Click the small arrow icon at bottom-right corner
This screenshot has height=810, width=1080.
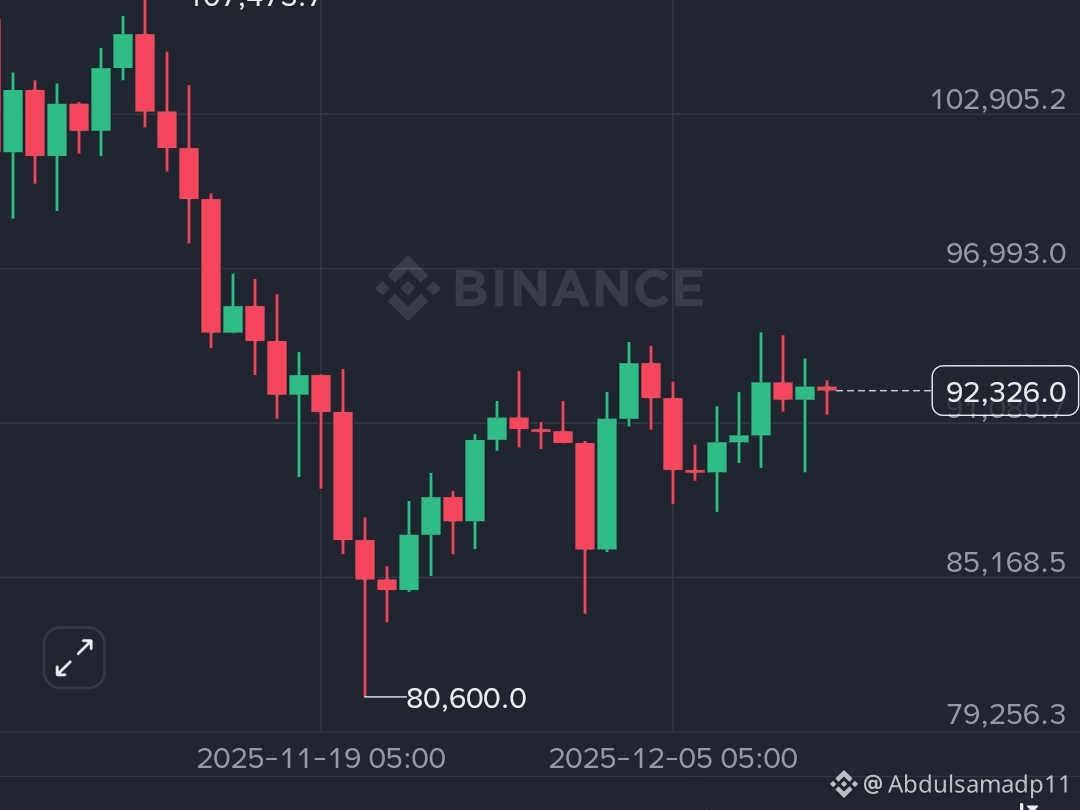[1028, 805]
